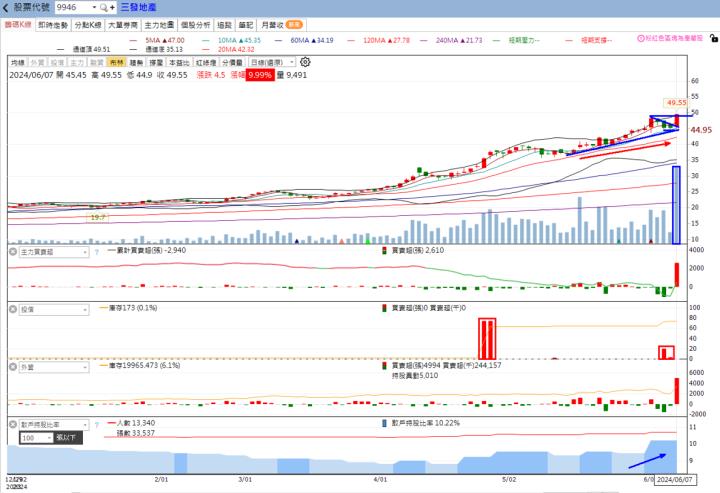Switch to the 月營收 tab
The width and height of the screenshot is (720, 493).
(x=281, y=25)
